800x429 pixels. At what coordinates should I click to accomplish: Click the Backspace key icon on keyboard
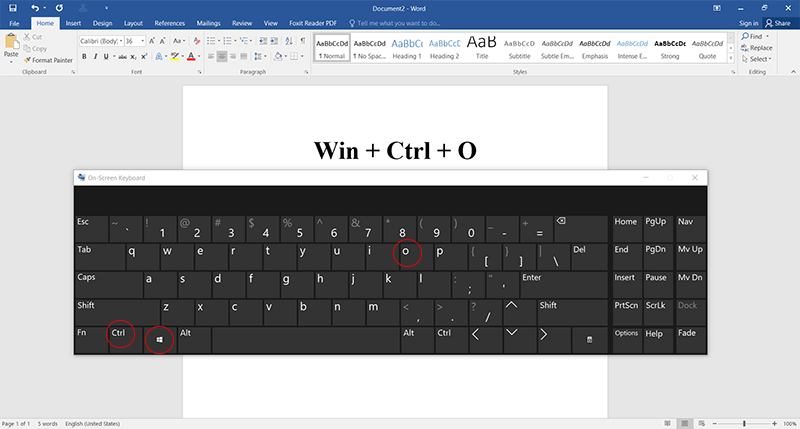[581, 229]
